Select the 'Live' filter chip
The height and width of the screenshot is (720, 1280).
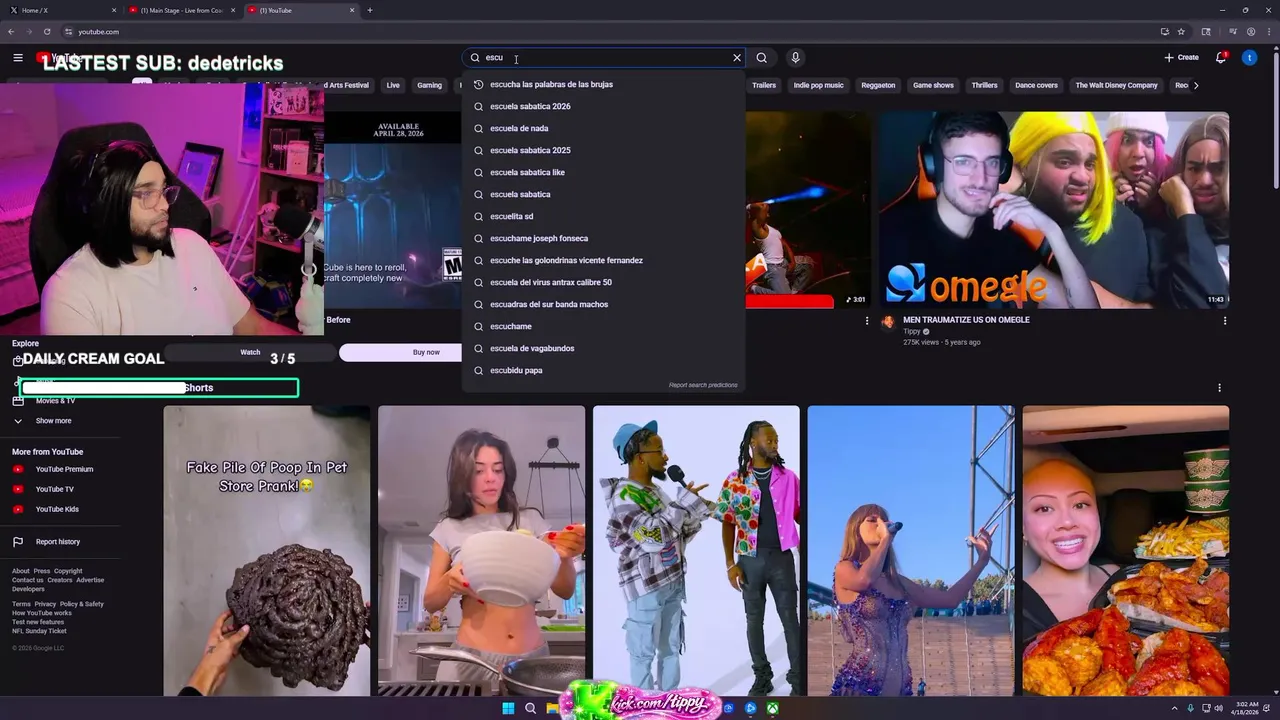point(393,85)
